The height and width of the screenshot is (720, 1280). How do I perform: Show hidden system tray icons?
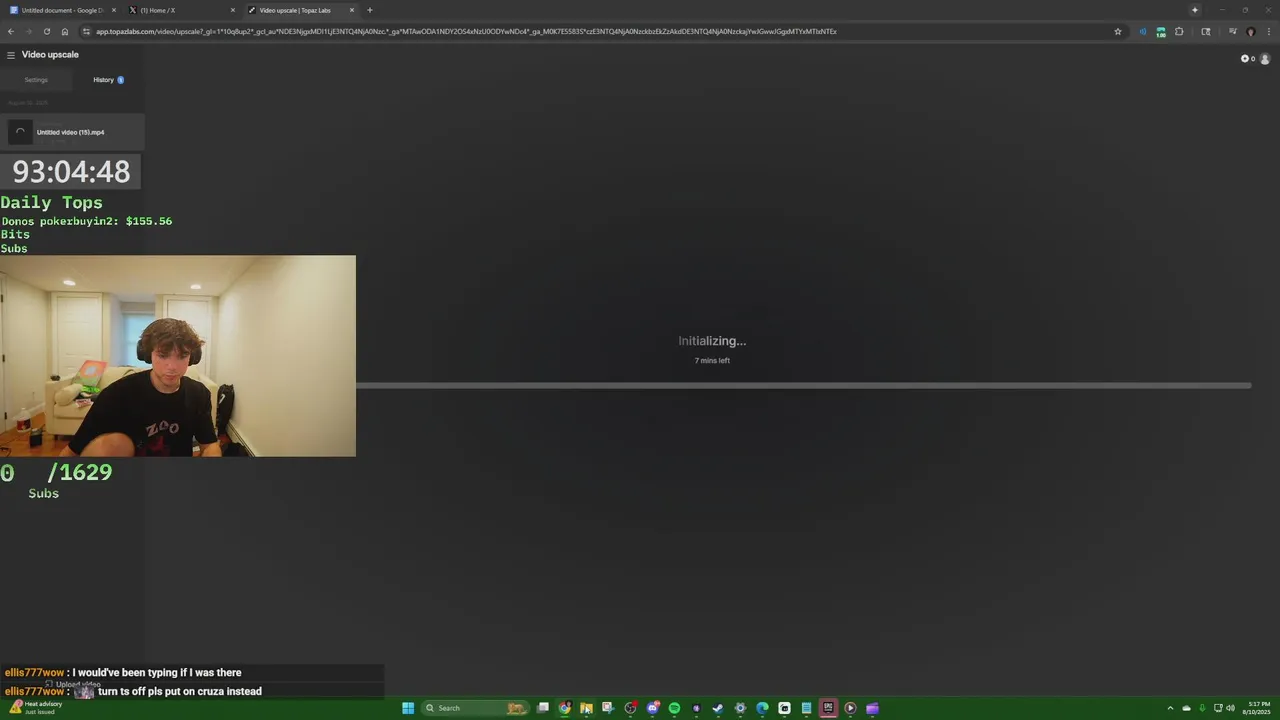[1170, 708]
